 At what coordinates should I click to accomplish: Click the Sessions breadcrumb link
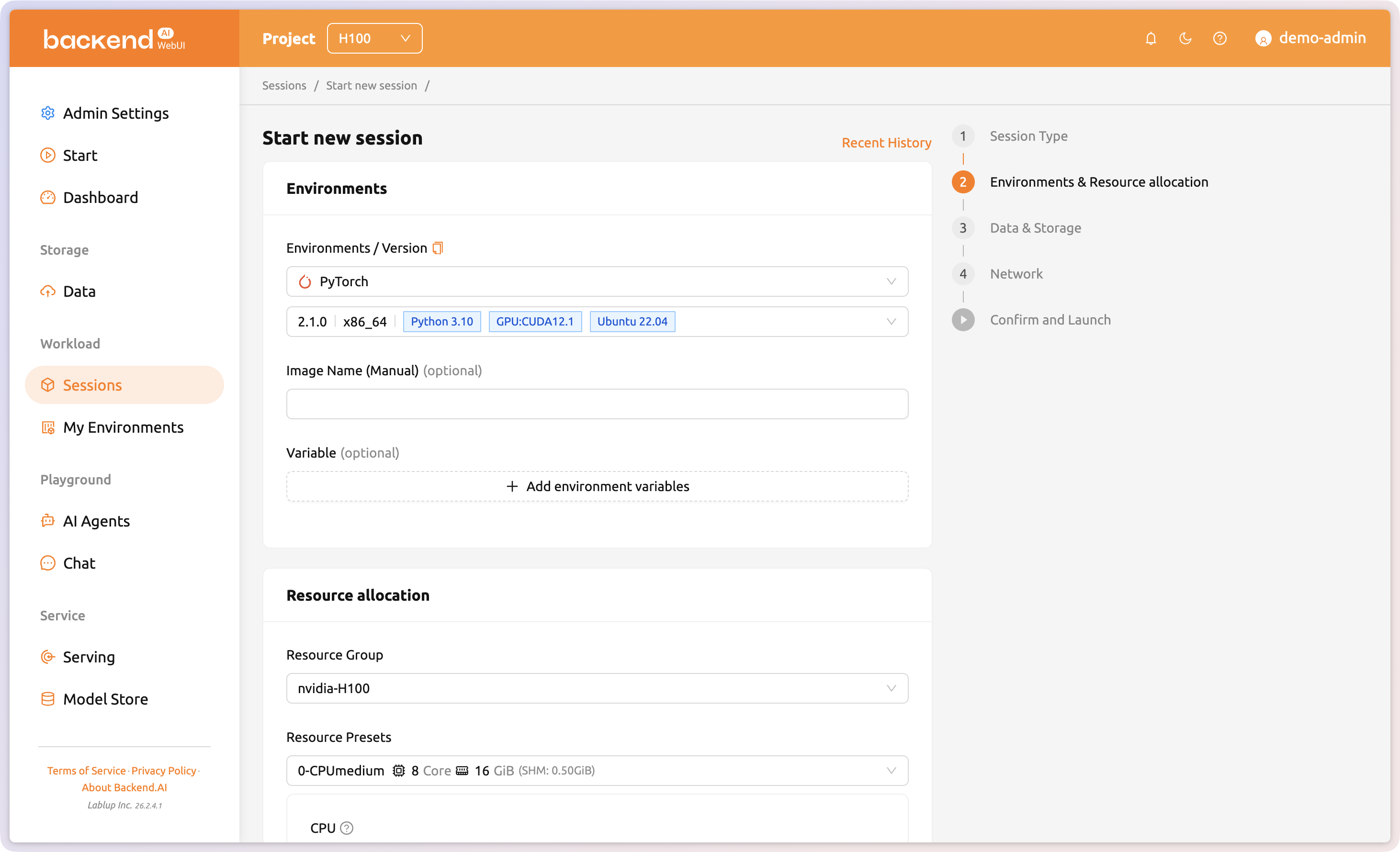click(x=284, y=86)
